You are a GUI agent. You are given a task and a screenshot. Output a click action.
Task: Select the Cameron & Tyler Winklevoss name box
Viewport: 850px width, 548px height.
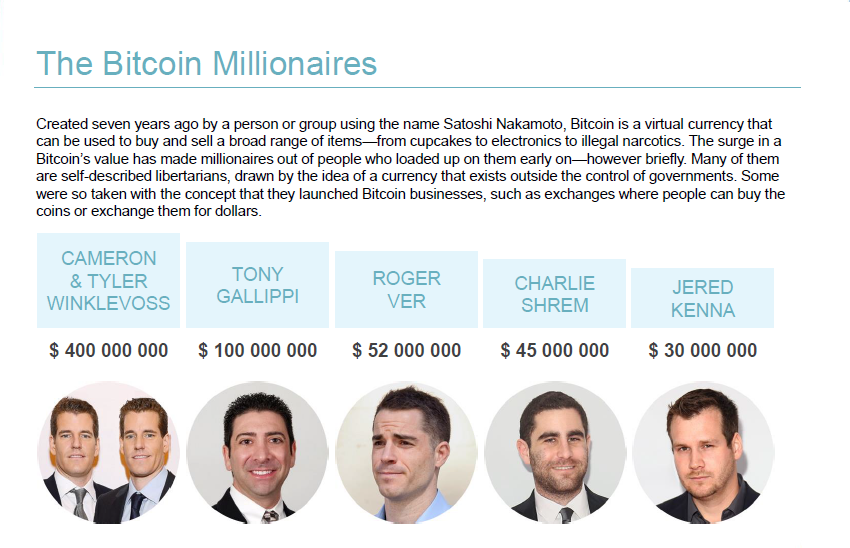(108, 280)
